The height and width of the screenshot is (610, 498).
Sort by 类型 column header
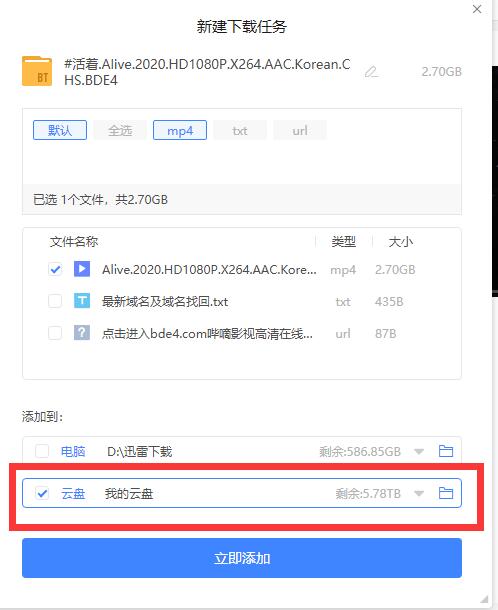tap(344, 242)
